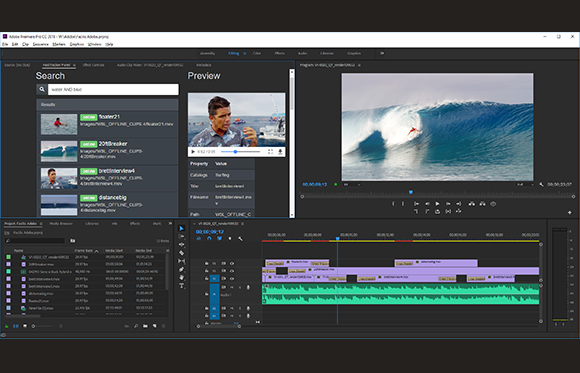Viewport: 580px width, 373px height.
Task: Mute the Audio 1 track
Action: (232, 287)
